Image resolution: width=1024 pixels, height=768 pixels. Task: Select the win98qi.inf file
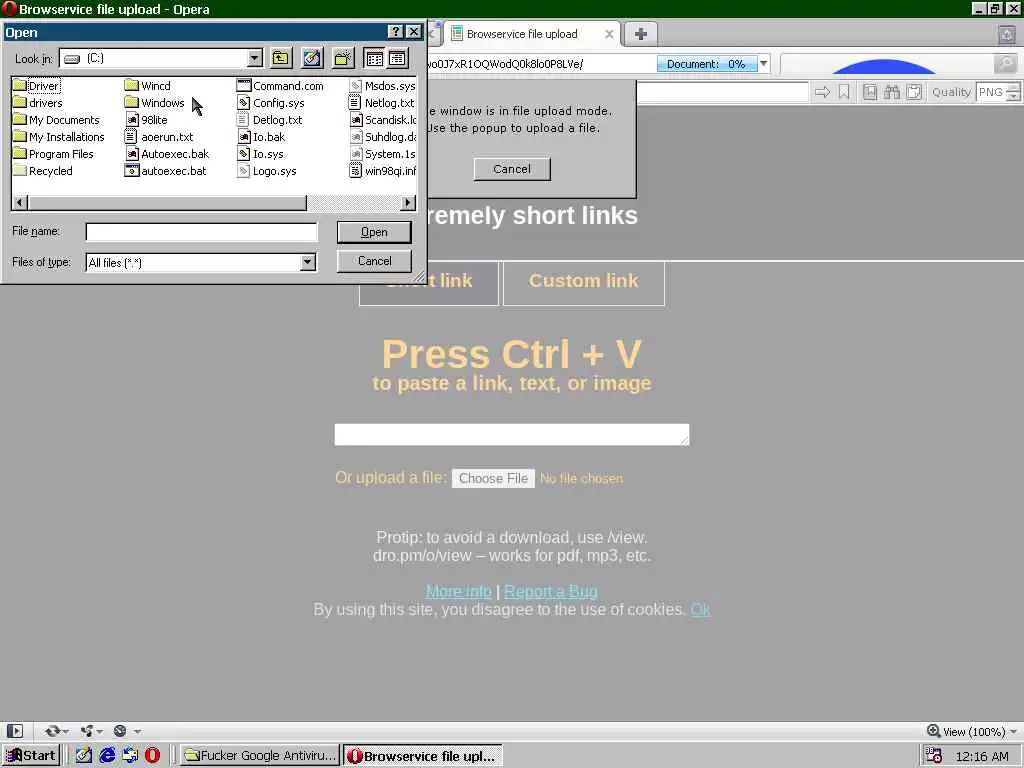point(383,170)
